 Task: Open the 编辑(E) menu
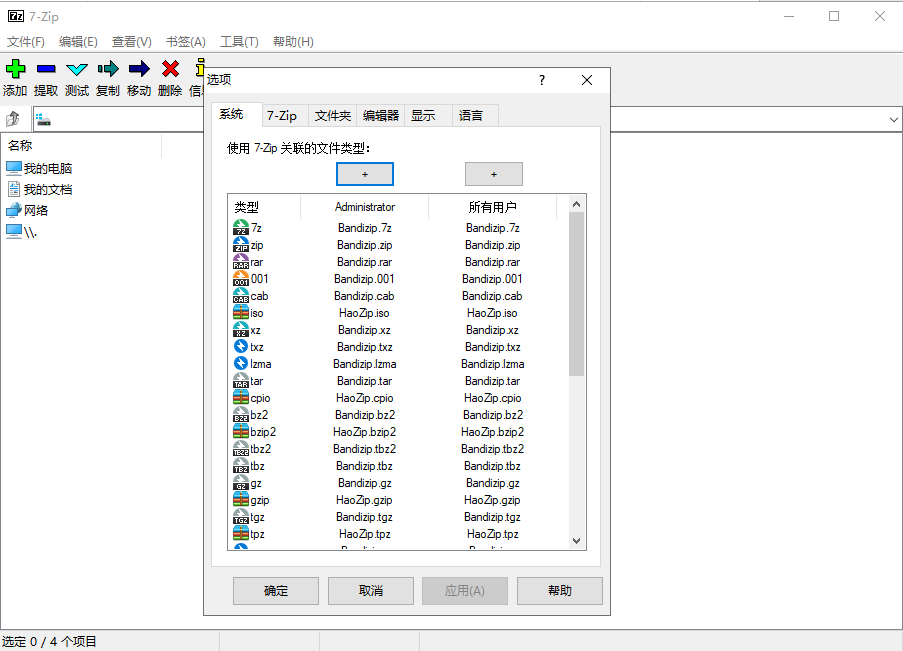tap(78, 41)
